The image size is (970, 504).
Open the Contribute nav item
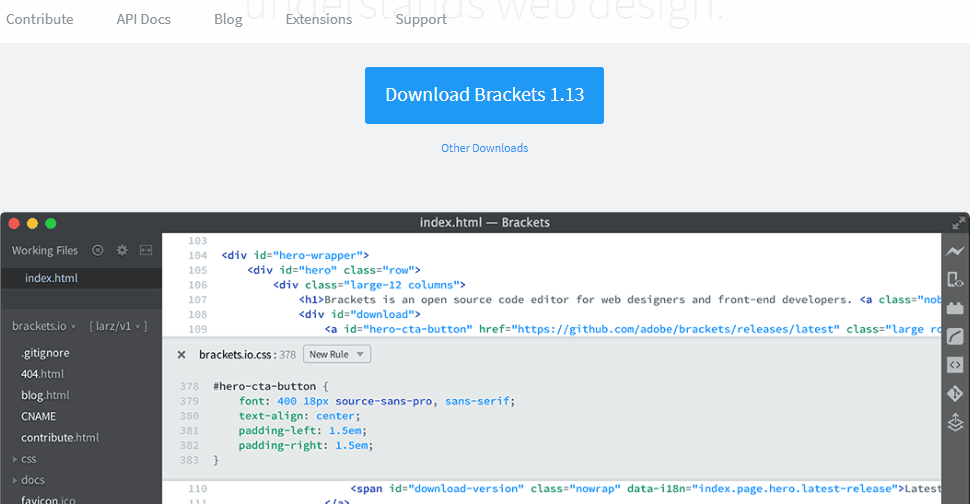tap(40, 19)
